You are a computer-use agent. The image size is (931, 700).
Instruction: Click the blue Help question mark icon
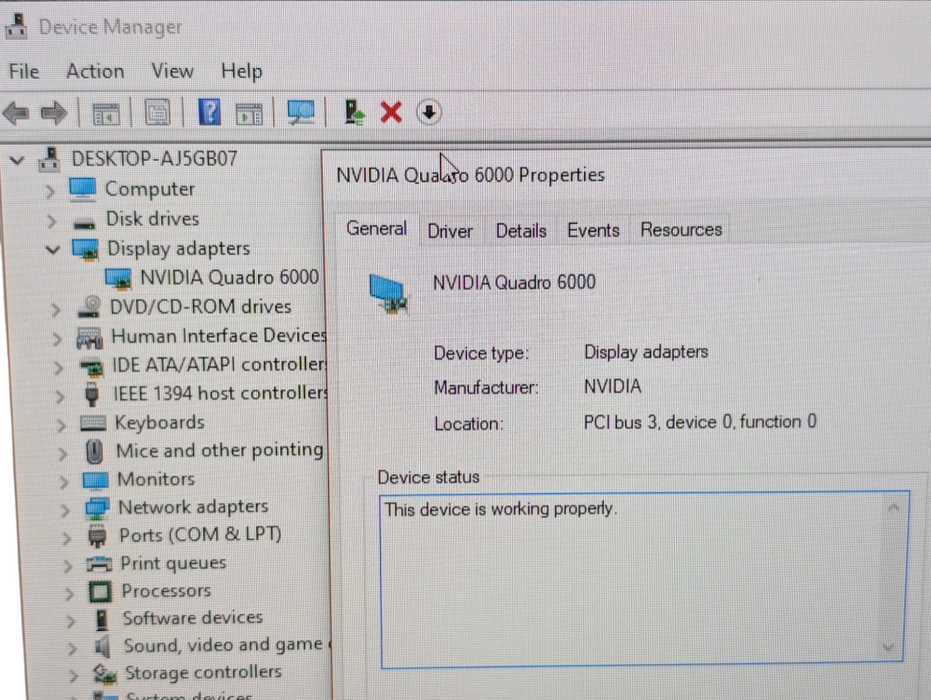[x=209, y=112]
